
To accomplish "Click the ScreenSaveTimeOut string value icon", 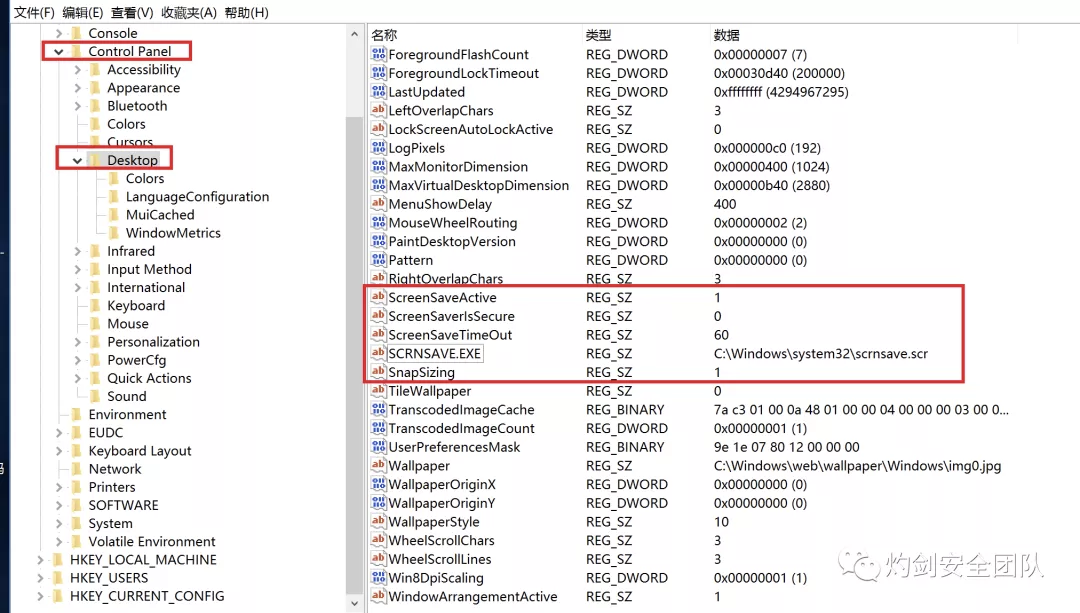I will click(x=378, y=334).
